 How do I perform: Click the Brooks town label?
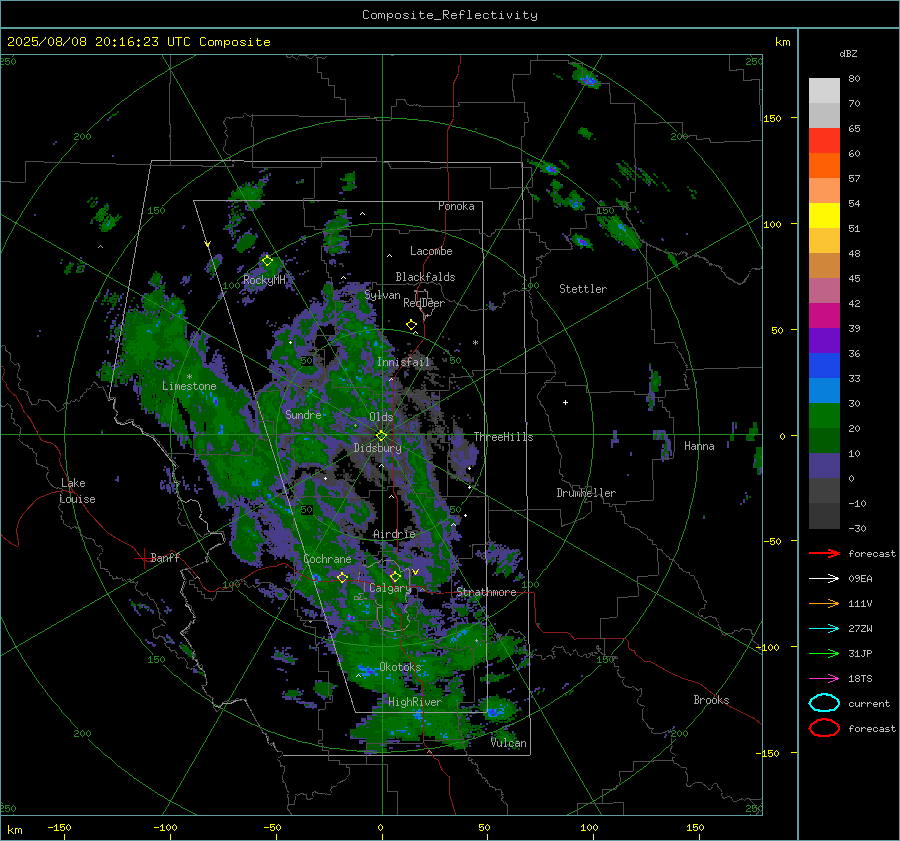point(711,700)
